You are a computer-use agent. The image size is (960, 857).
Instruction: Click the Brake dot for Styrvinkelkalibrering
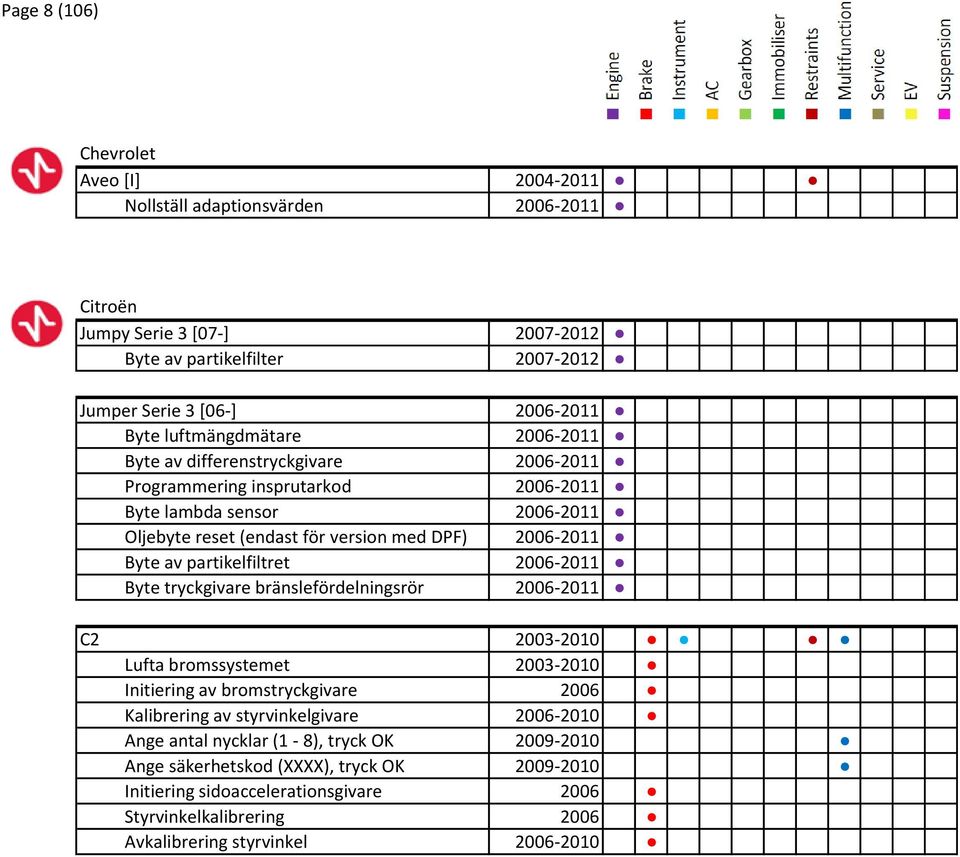click(651, 817)
